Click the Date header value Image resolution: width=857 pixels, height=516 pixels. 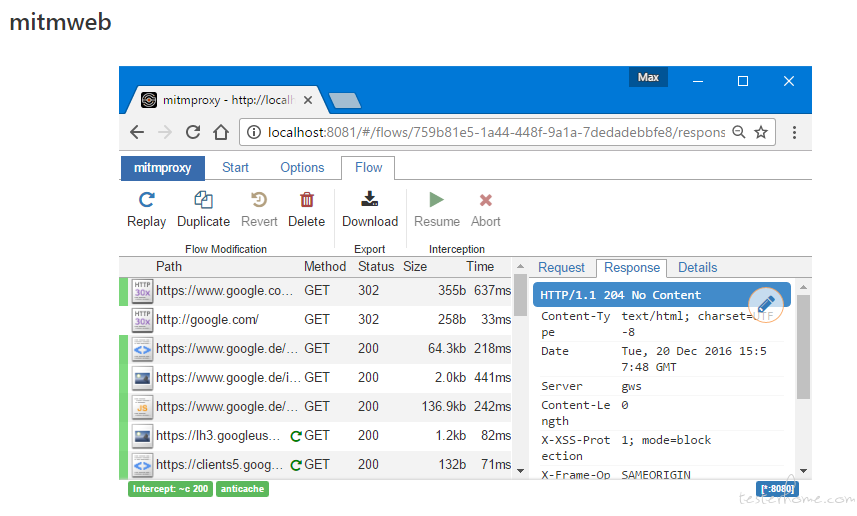[694, 359]
